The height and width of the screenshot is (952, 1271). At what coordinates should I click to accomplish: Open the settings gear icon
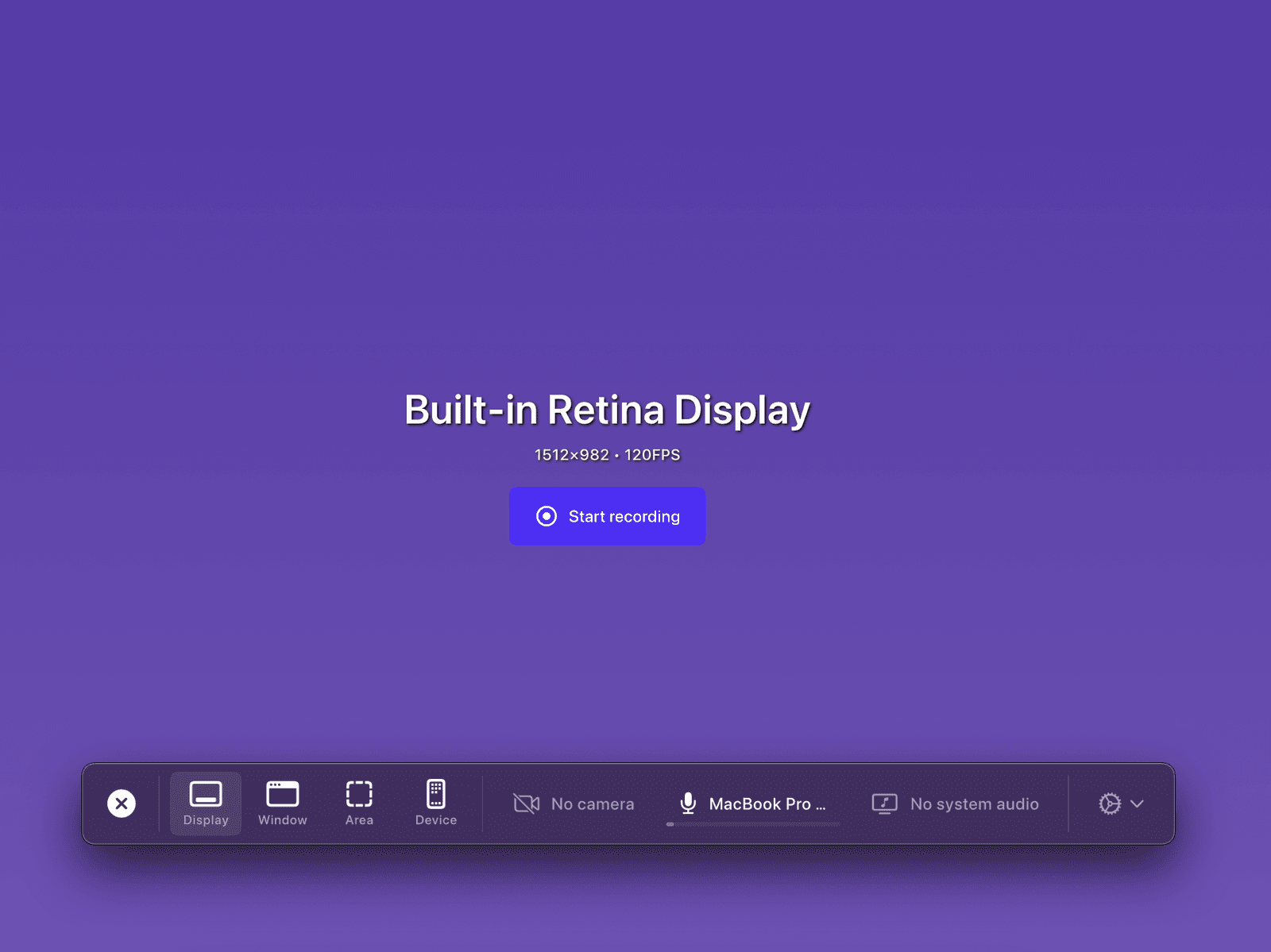pyautogui.click(x=1110, y=804)
